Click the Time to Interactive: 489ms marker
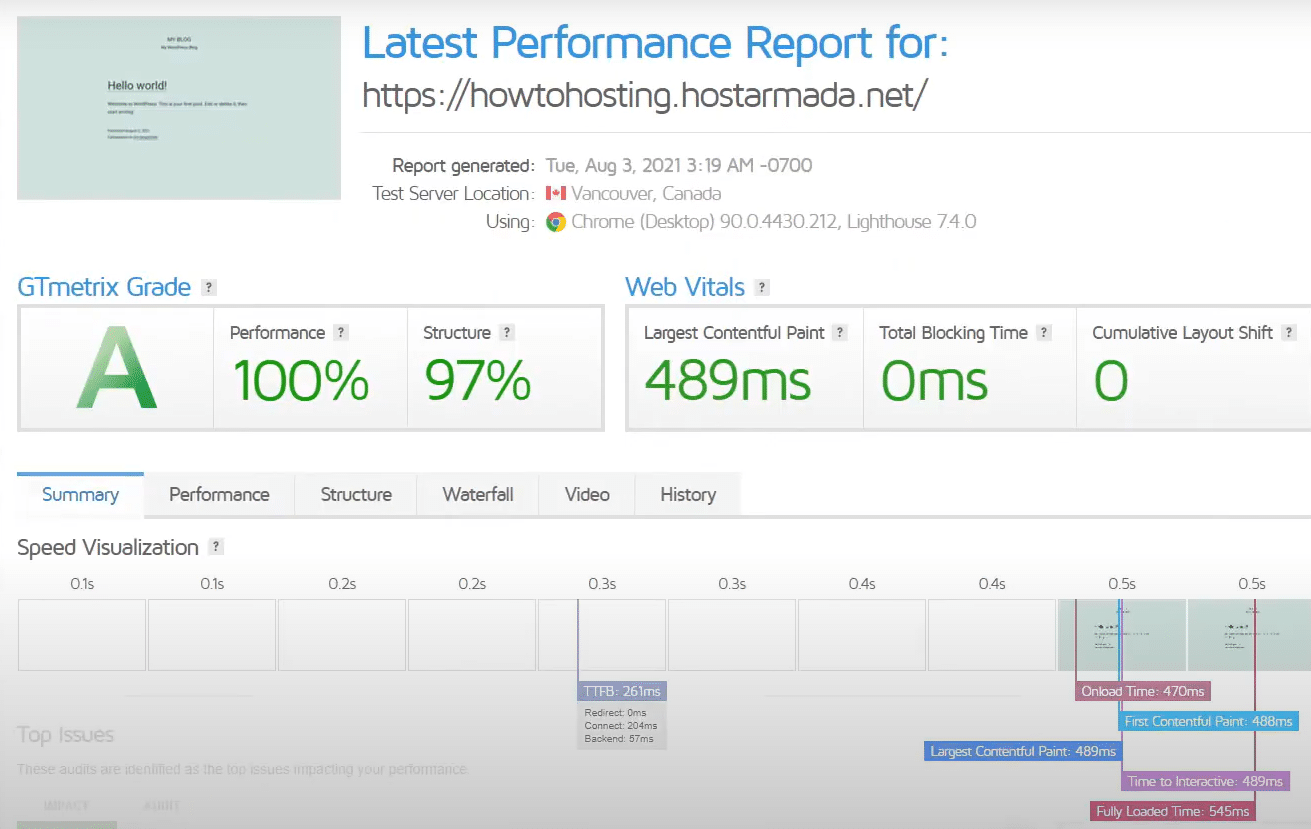This screenshot has height=829, width=1311. tap(1205, 781)
